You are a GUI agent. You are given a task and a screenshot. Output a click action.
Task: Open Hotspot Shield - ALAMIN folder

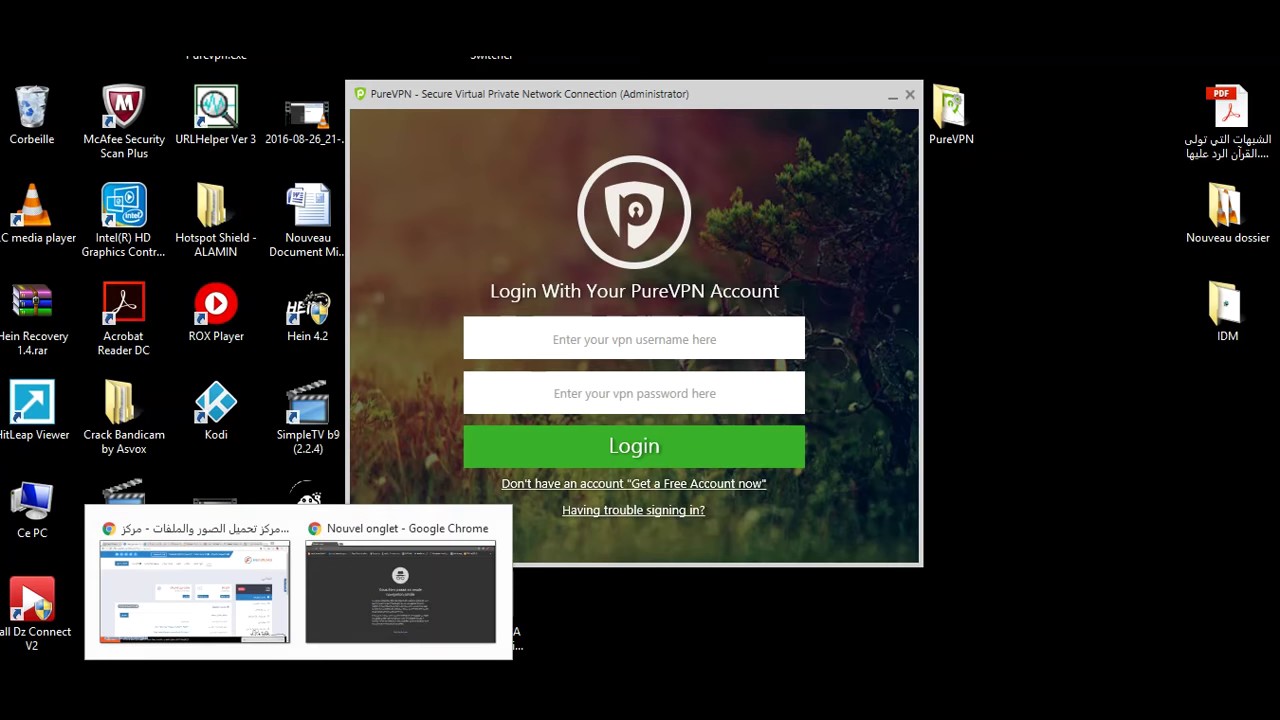click(x=212, y=205)
